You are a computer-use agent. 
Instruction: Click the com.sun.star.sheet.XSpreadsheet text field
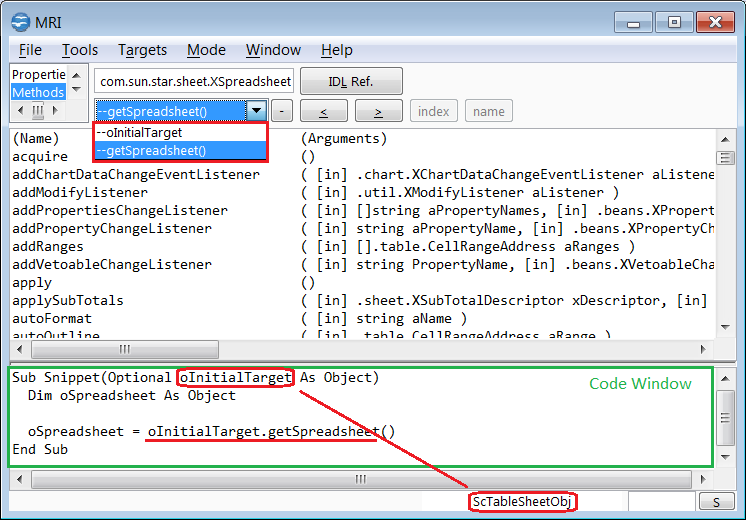coord(193,81)
